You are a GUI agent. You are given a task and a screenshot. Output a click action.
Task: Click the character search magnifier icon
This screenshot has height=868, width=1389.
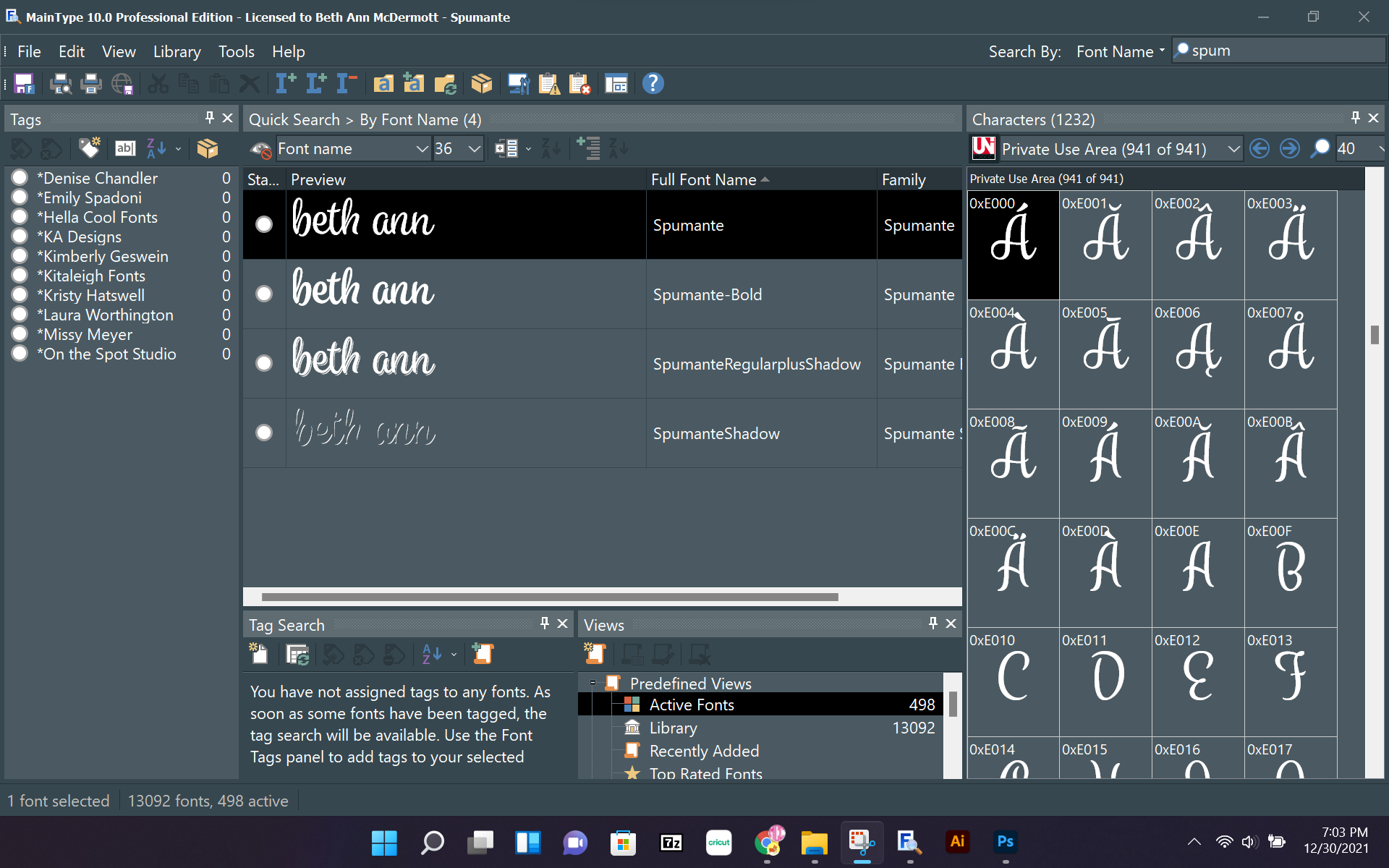pos(1320,148)
